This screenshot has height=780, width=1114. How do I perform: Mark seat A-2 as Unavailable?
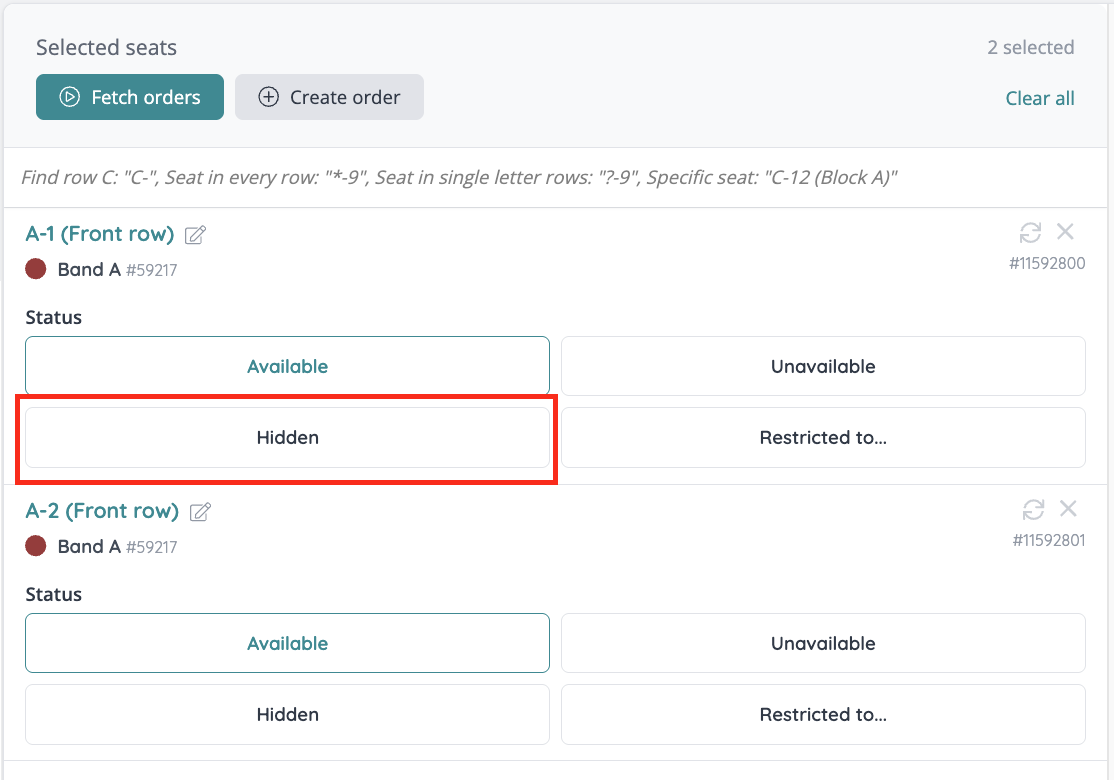point(823,643)
